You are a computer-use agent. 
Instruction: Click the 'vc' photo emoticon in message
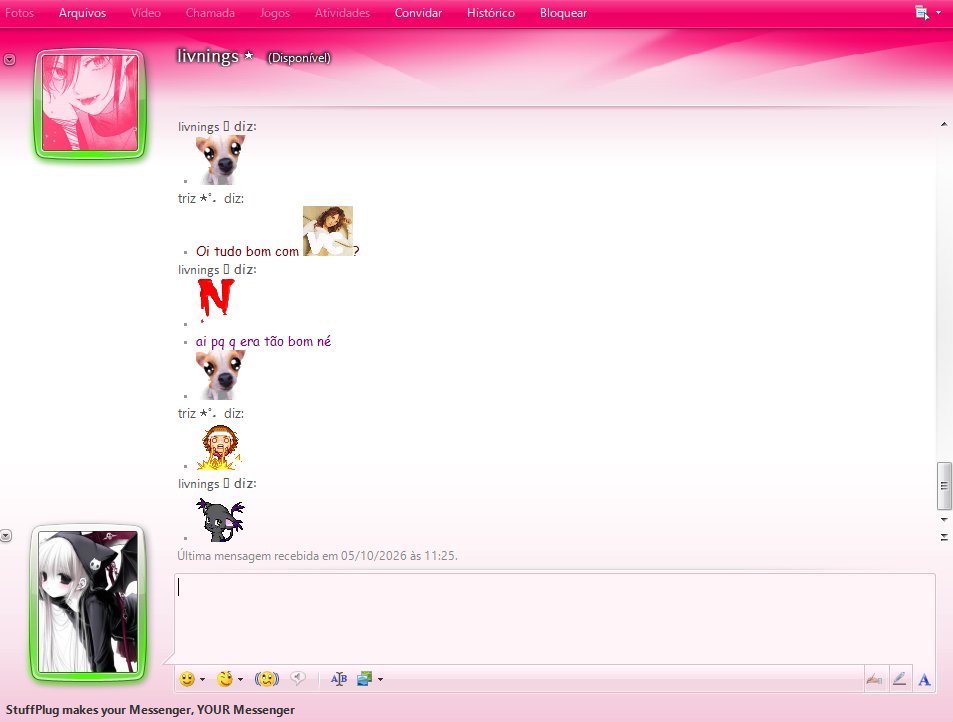pyautogui.click(x=328, y=231)
